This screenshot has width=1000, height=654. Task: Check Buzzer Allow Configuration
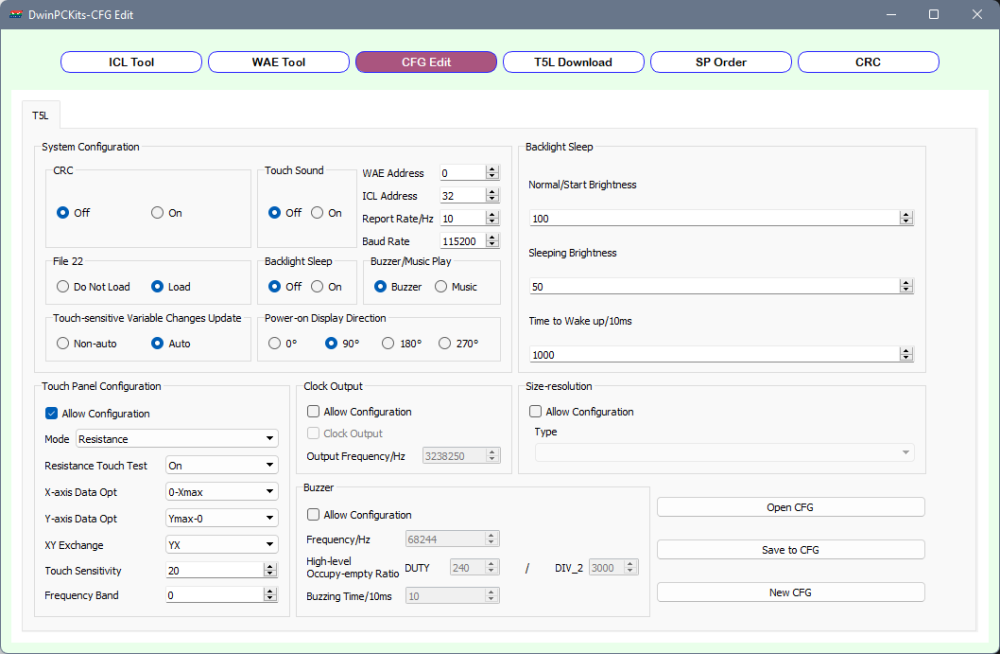click(314, 515)
